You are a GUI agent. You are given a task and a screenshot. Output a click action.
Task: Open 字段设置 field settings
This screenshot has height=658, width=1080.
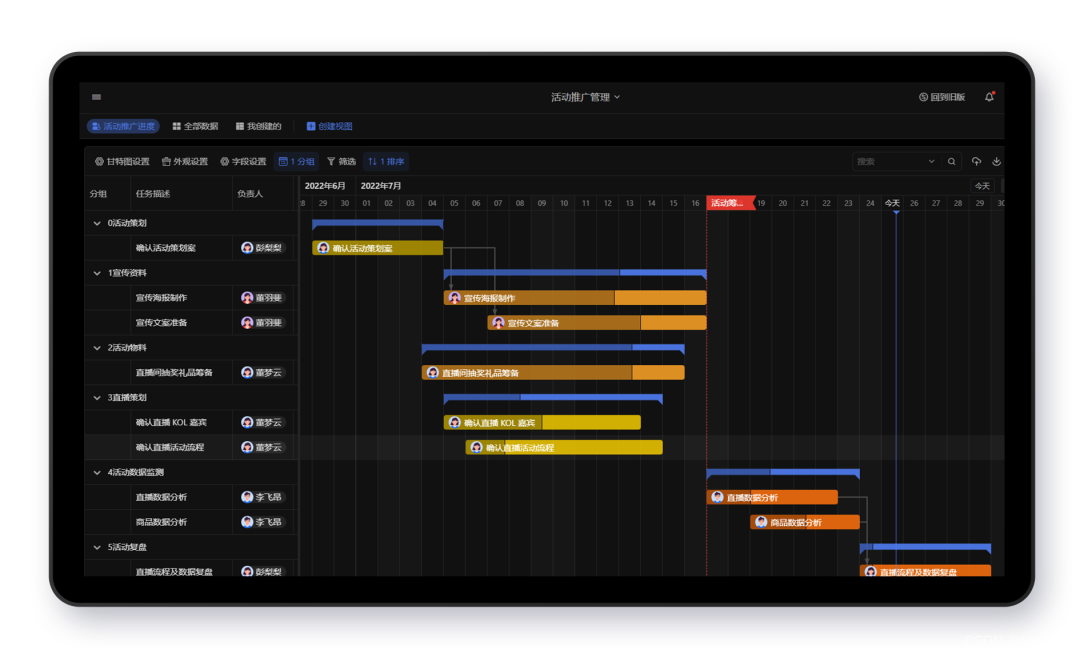[x=243, y=161]
